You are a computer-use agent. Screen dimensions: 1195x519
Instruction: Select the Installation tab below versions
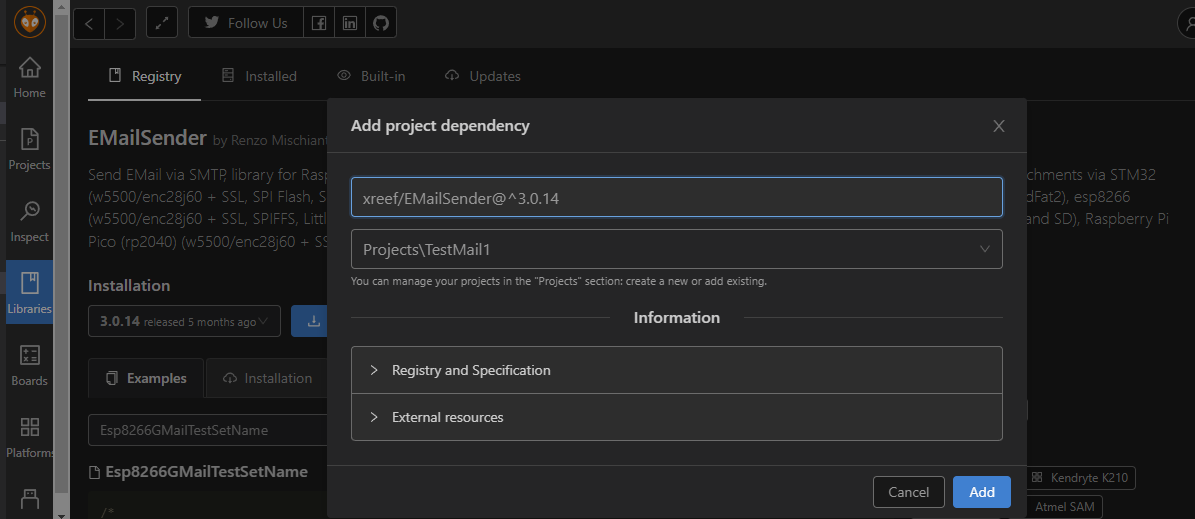267,378
